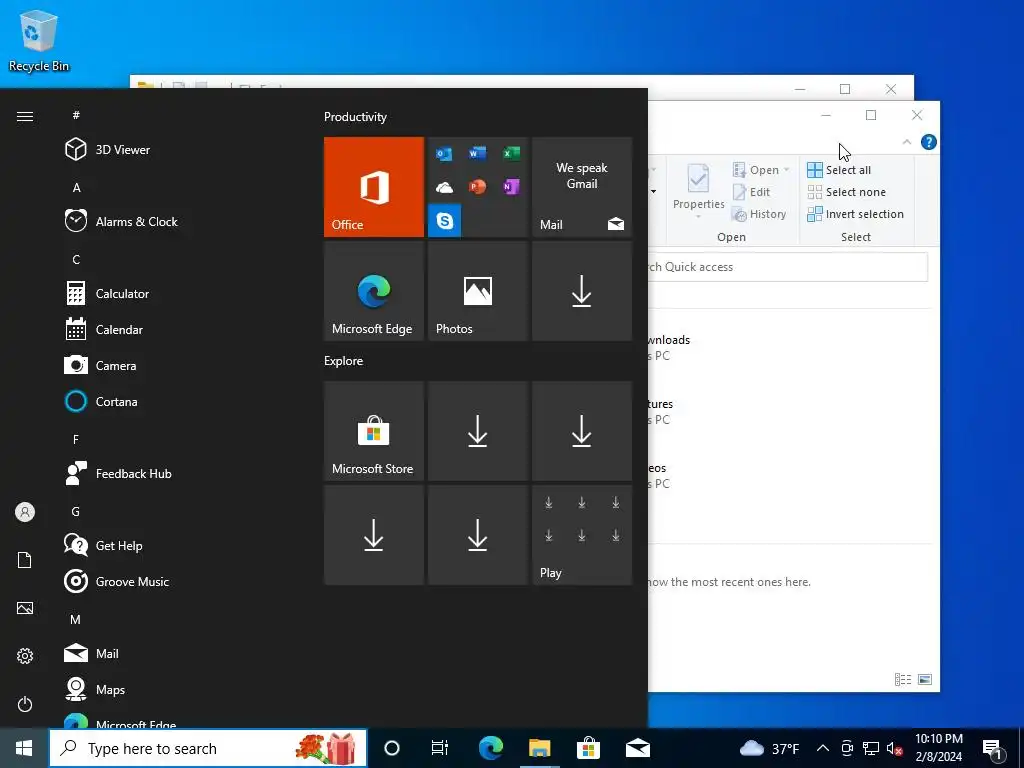Click the Productivity group title
The width and height of the screenshot is (1024, 768).
click(355, 117)
